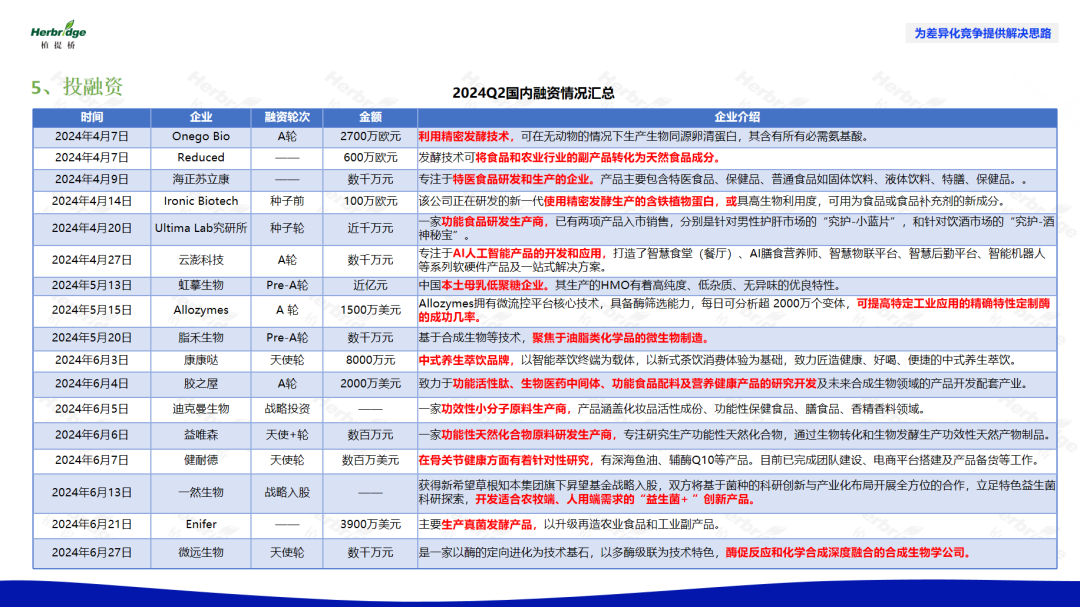The height and width of the screenshot is (607, 1080).
Task: Click the 企业介绍 column header
Action: click(x=737, y=117)
